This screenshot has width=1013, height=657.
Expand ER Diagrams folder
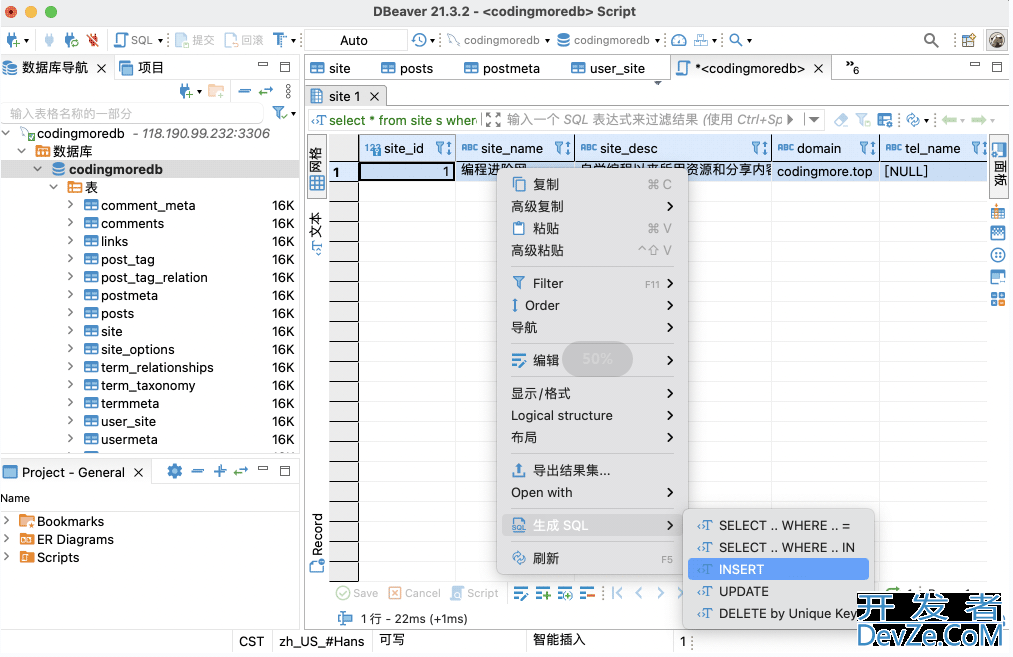tap(6, 539)
